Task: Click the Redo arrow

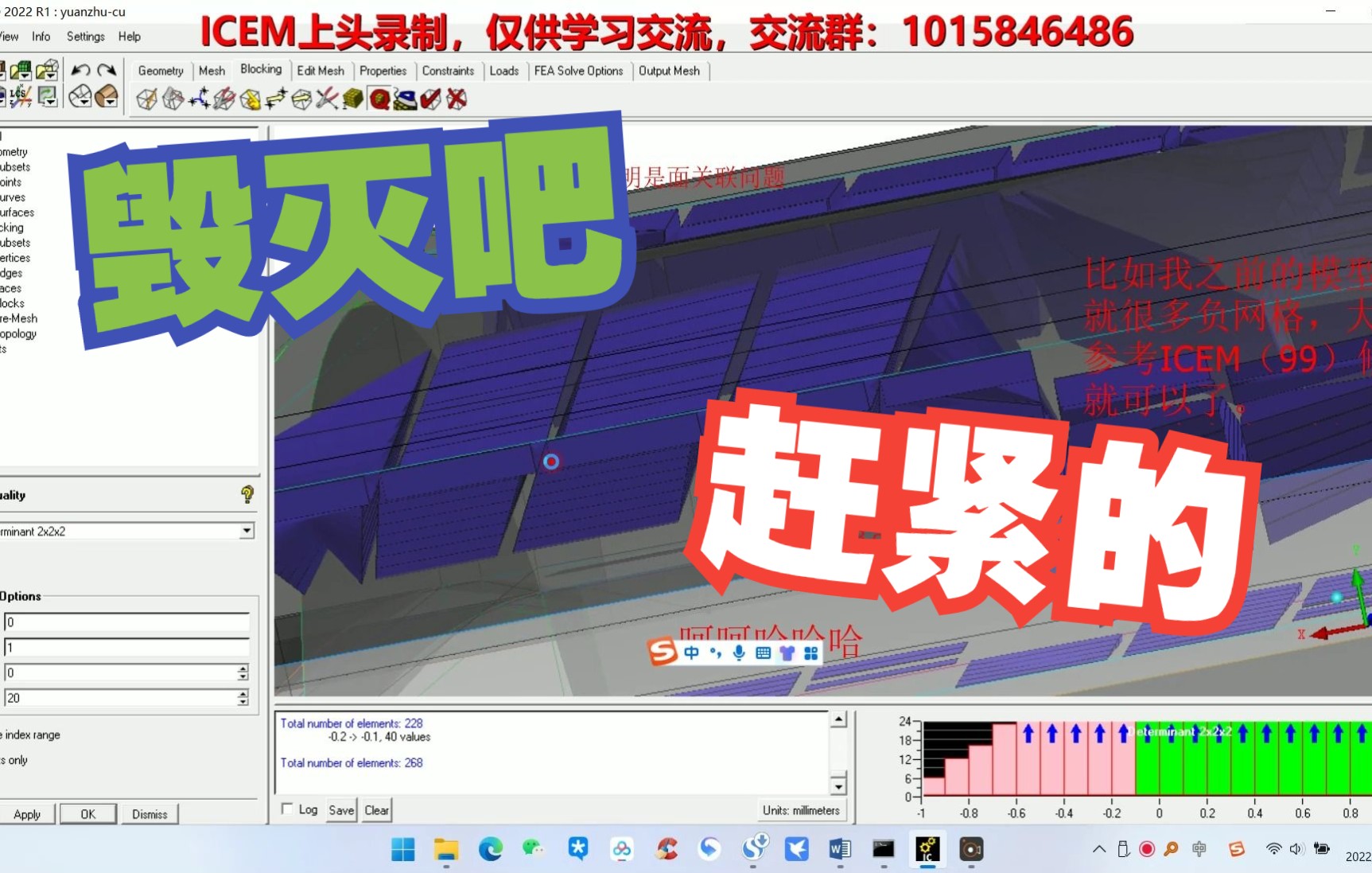Action: click(107, 70)
